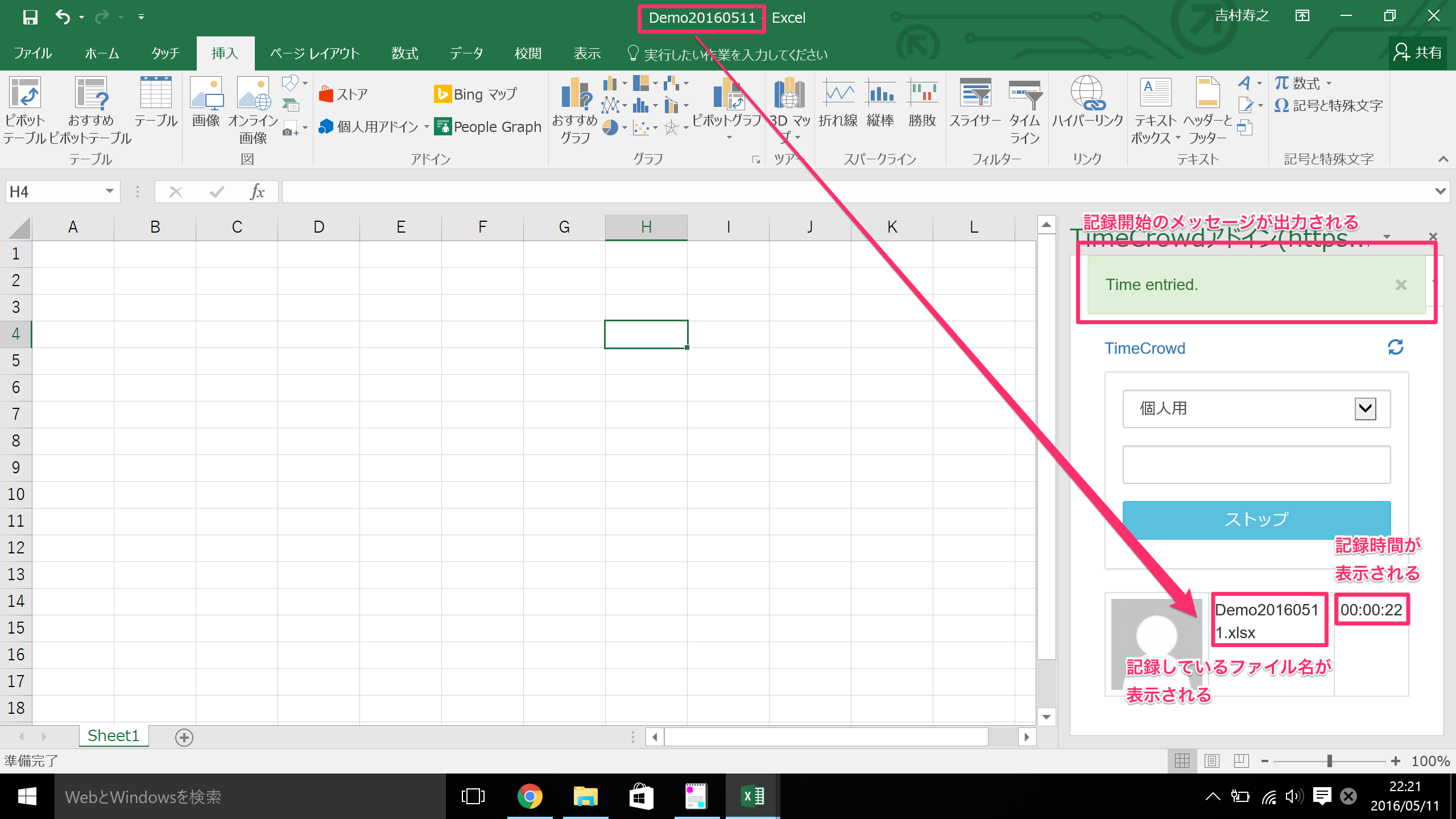The width and height of the screenshot is (1456, 819).
Task: Open Recommended PivotTables
Action: pyautogui.click(x=90, y=110)
